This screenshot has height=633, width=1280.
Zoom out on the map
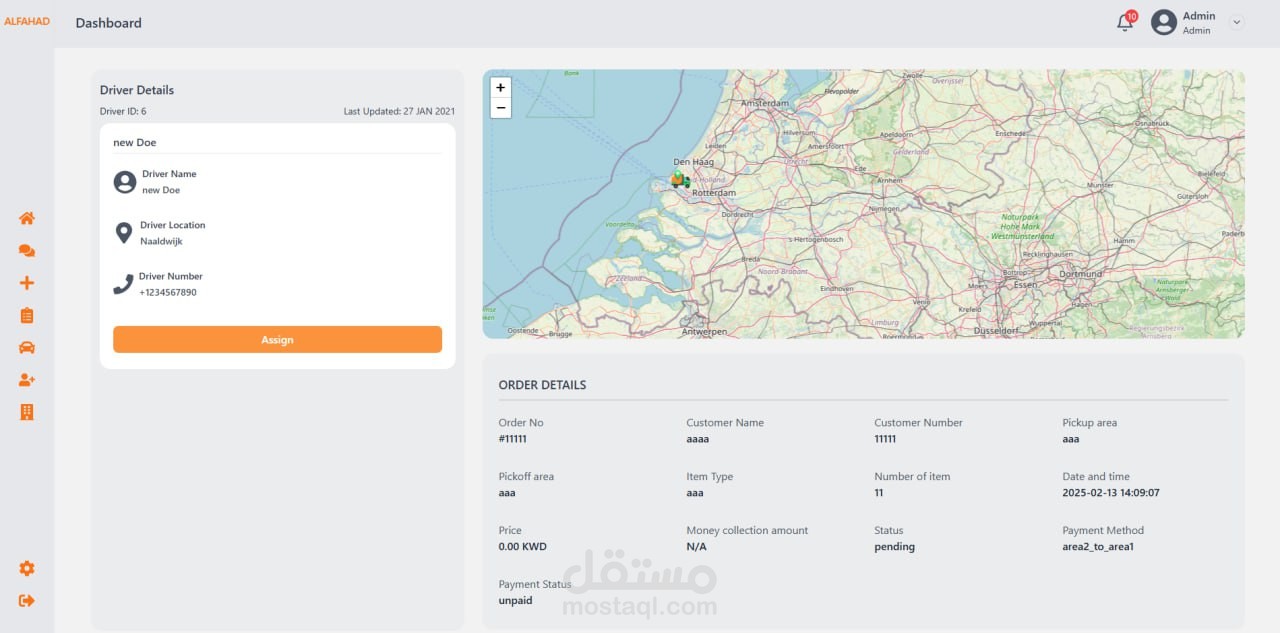coord(501,107)
